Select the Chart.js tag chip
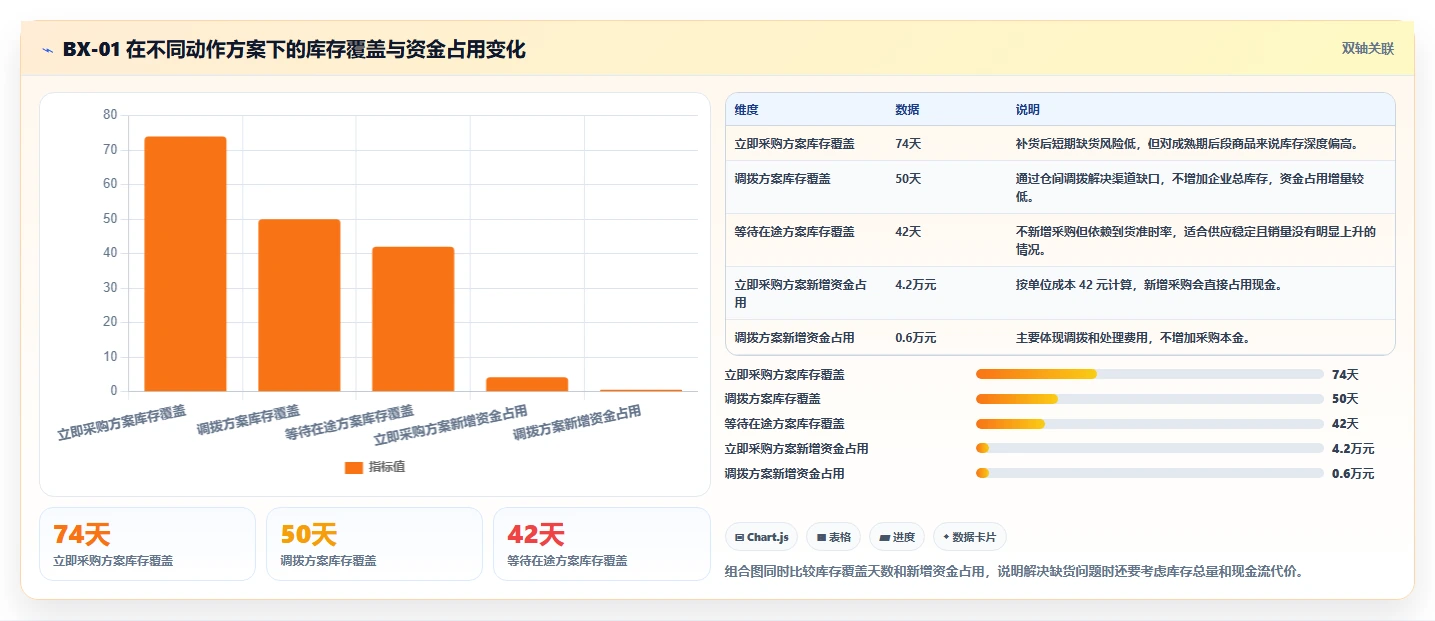Screen dimensions: 1435x621 pos(762,537)
